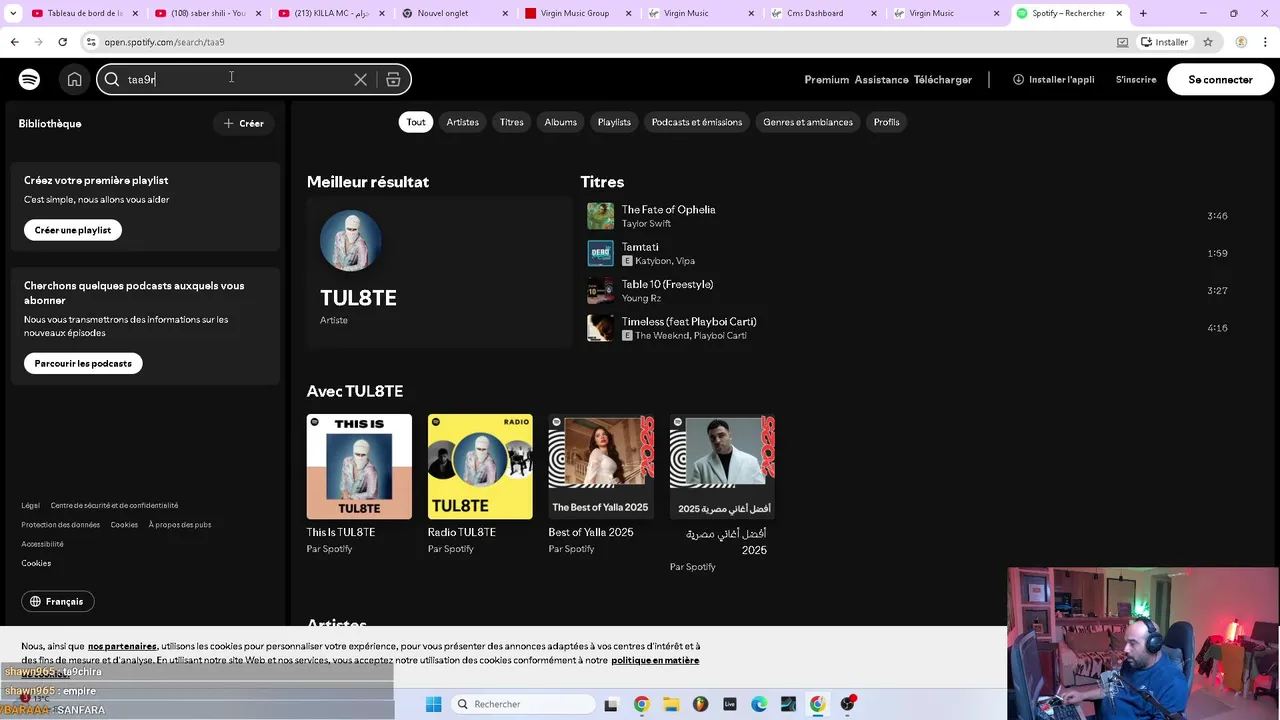Viewport: 1280px width, 720px height.
Task: Open a new browser tab with plus
Action: [1143, 13]
